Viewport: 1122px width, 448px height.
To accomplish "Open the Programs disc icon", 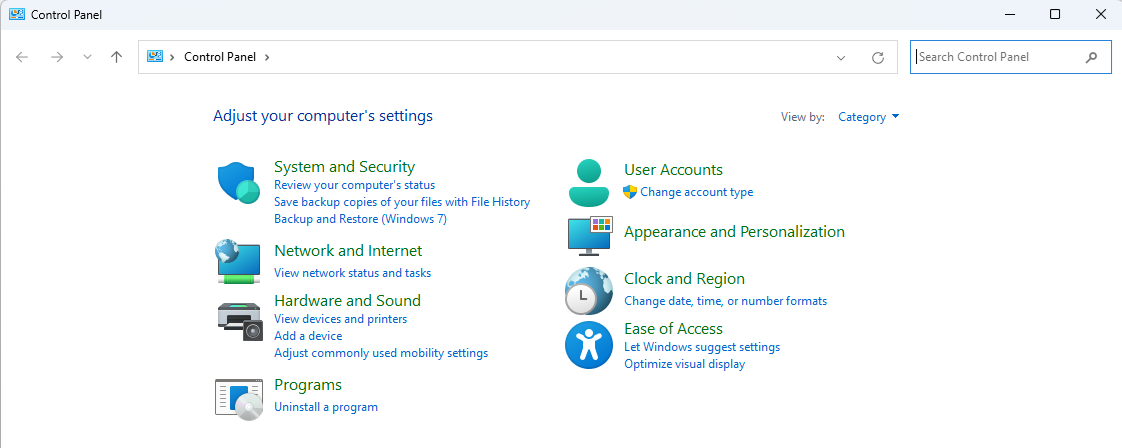I will 239,399.
